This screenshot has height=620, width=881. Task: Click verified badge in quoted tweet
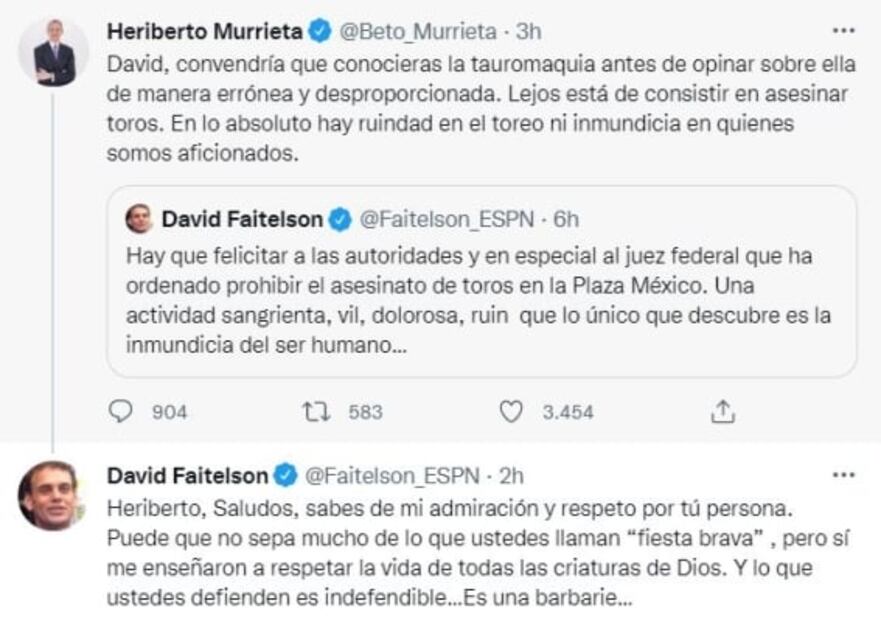coord(341,219)
